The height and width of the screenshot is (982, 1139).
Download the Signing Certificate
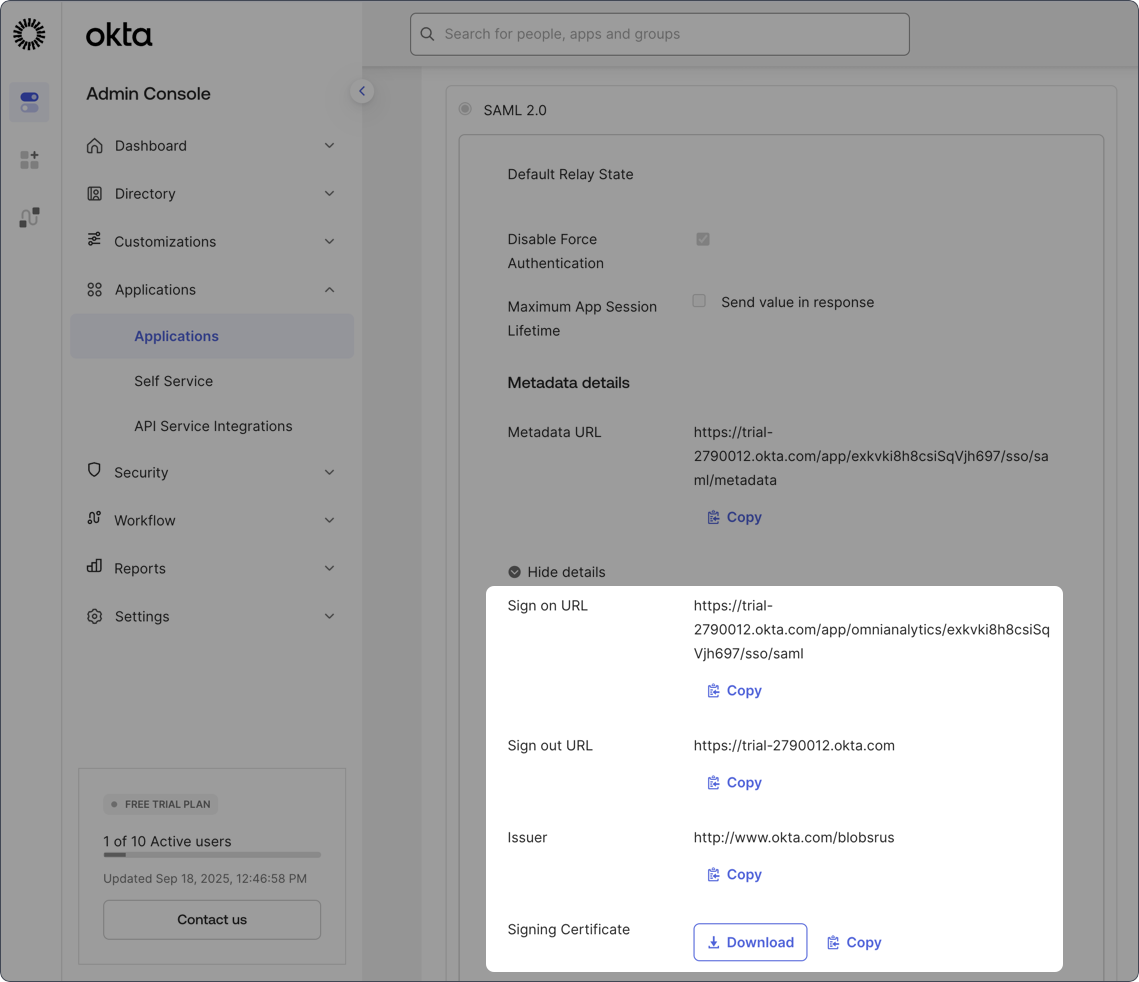pos(750,942)
